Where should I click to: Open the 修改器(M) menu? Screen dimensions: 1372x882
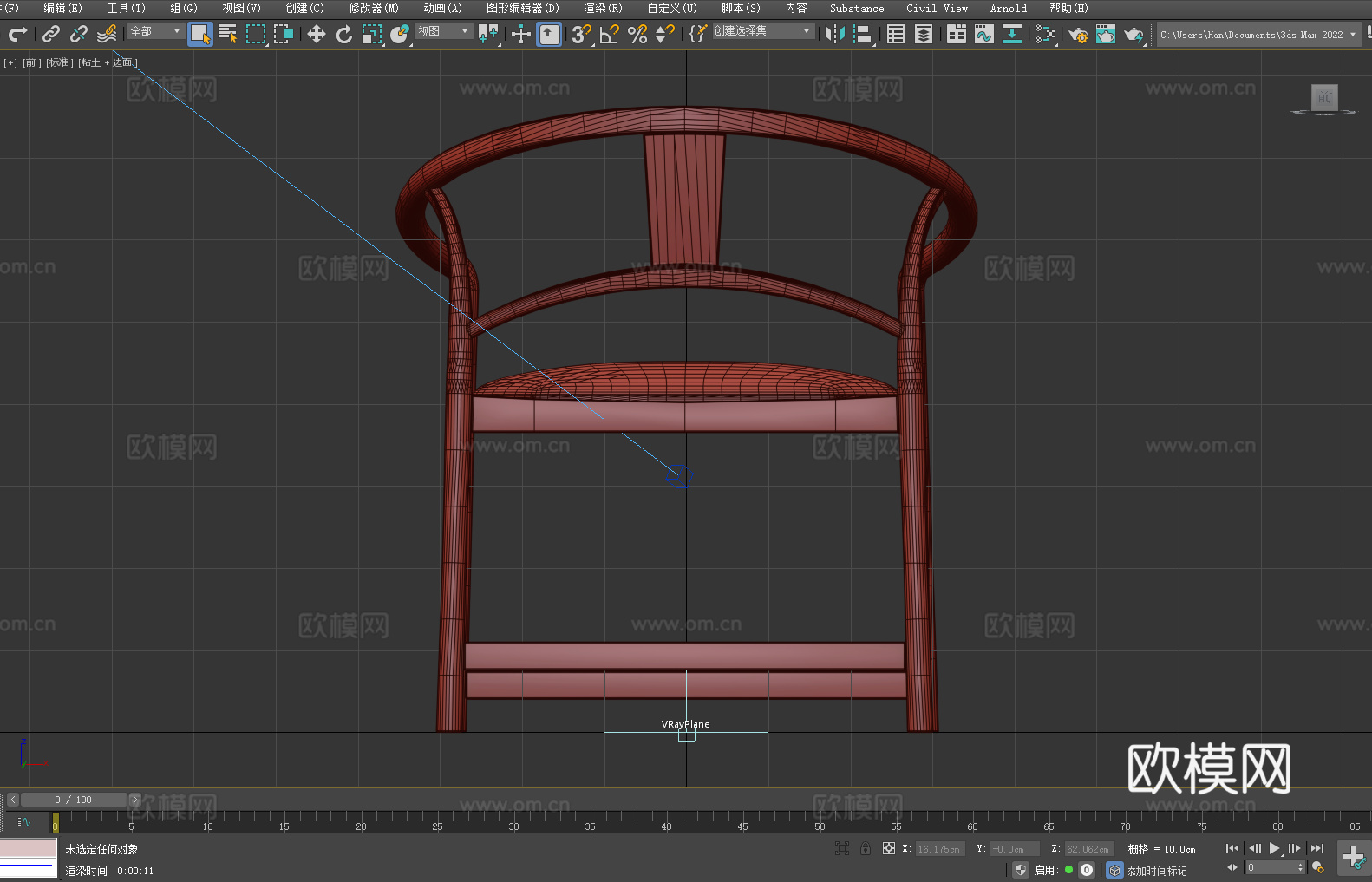tap(374, 8)
